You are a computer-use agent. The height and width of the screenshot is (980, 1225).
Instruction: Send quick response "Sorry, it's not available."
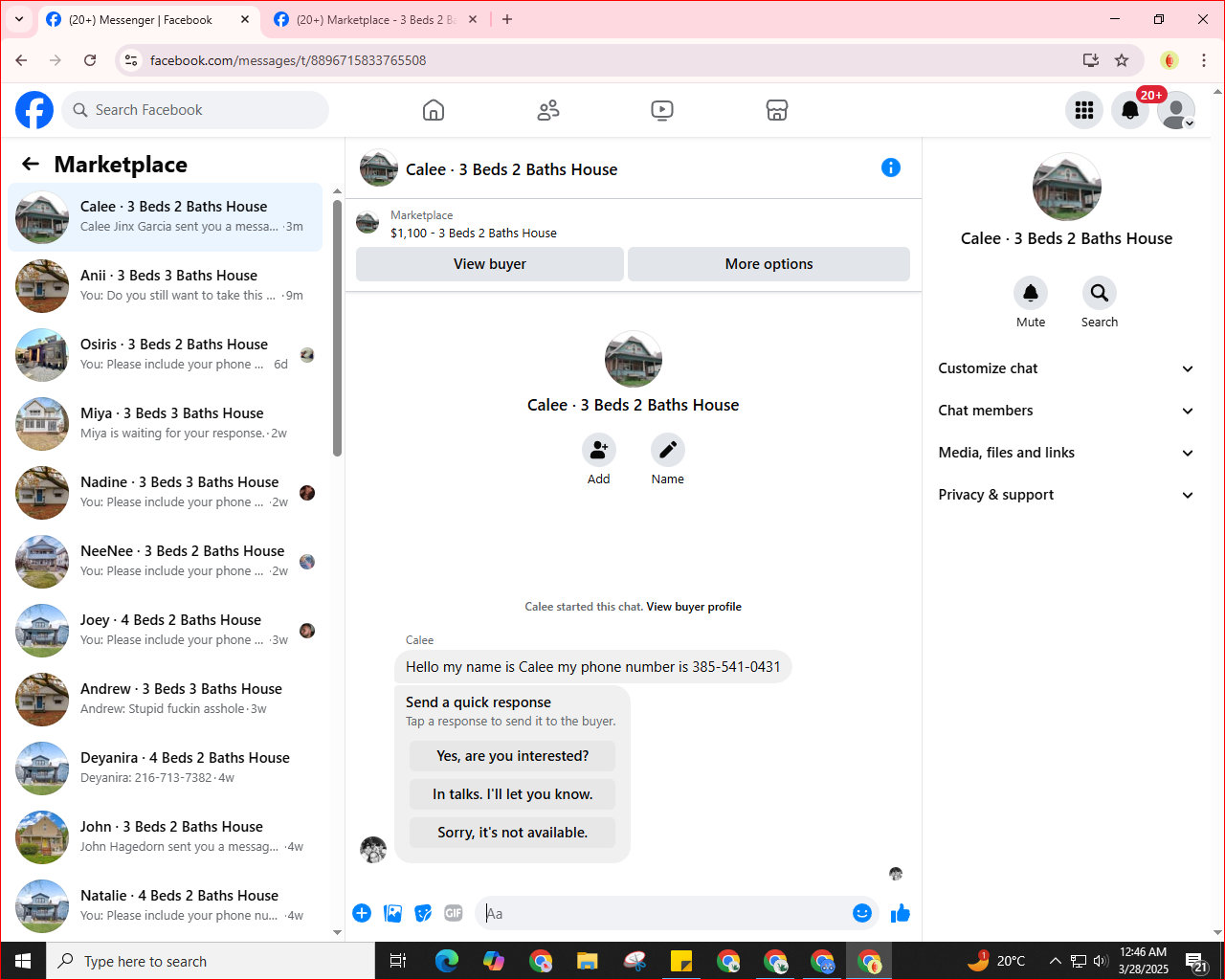click(513, 833)
